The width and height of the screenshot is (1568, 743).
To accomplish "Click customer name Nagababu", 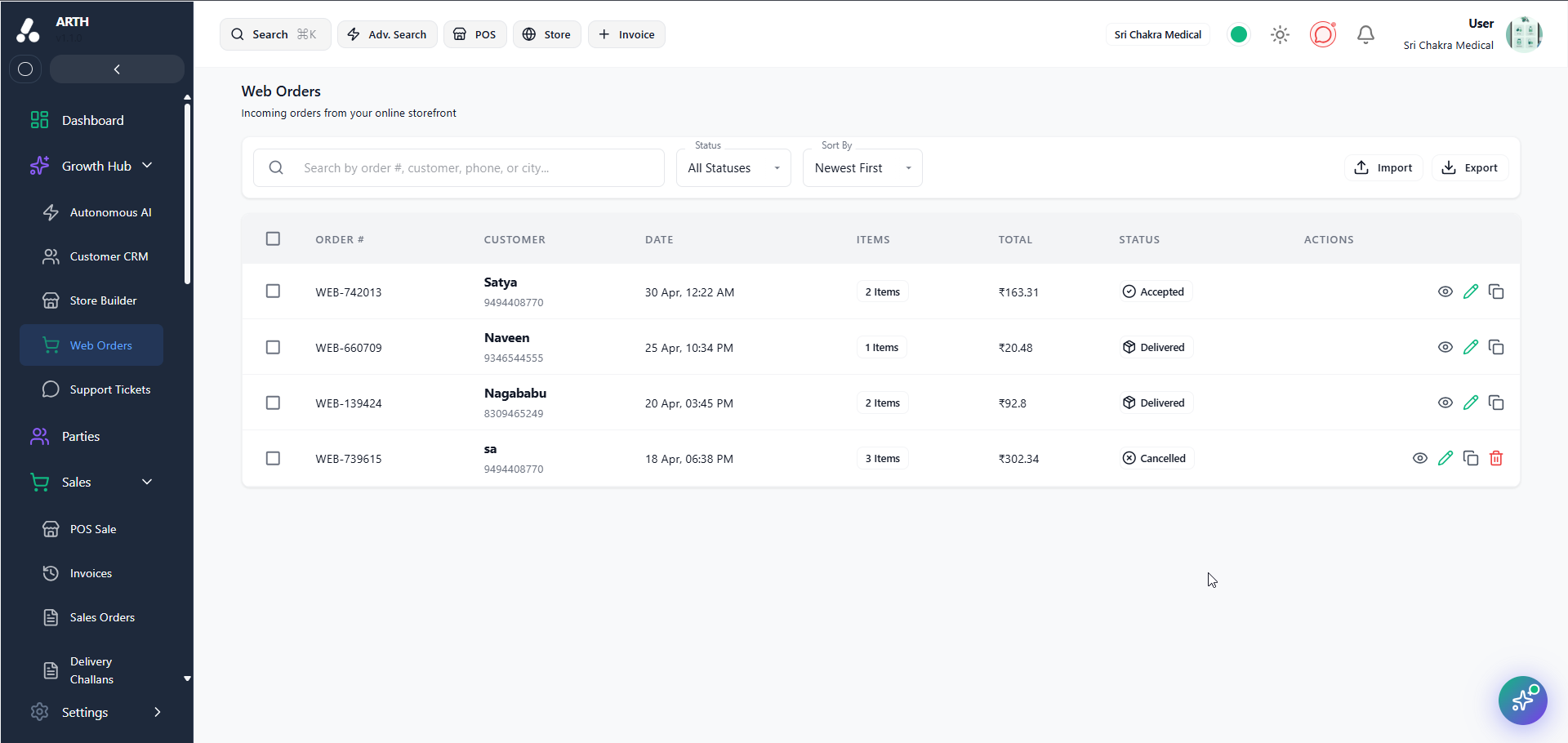I will [515, 393].
